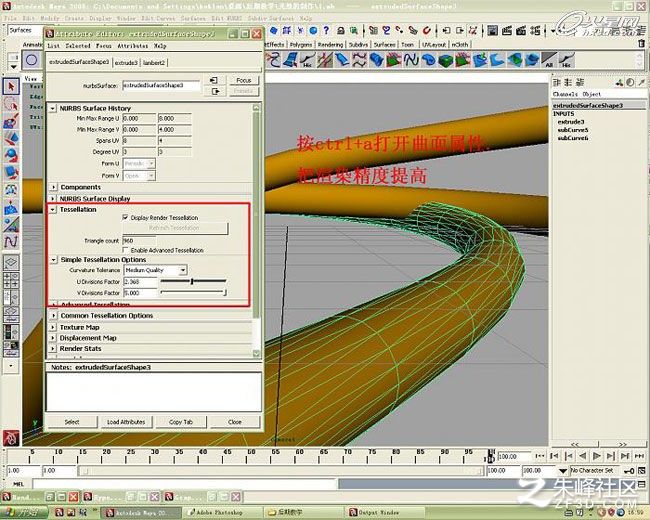Viewport: 650px width, 520px height.
Task: Pick the Paint Selection tool
Action: point(11,121)
